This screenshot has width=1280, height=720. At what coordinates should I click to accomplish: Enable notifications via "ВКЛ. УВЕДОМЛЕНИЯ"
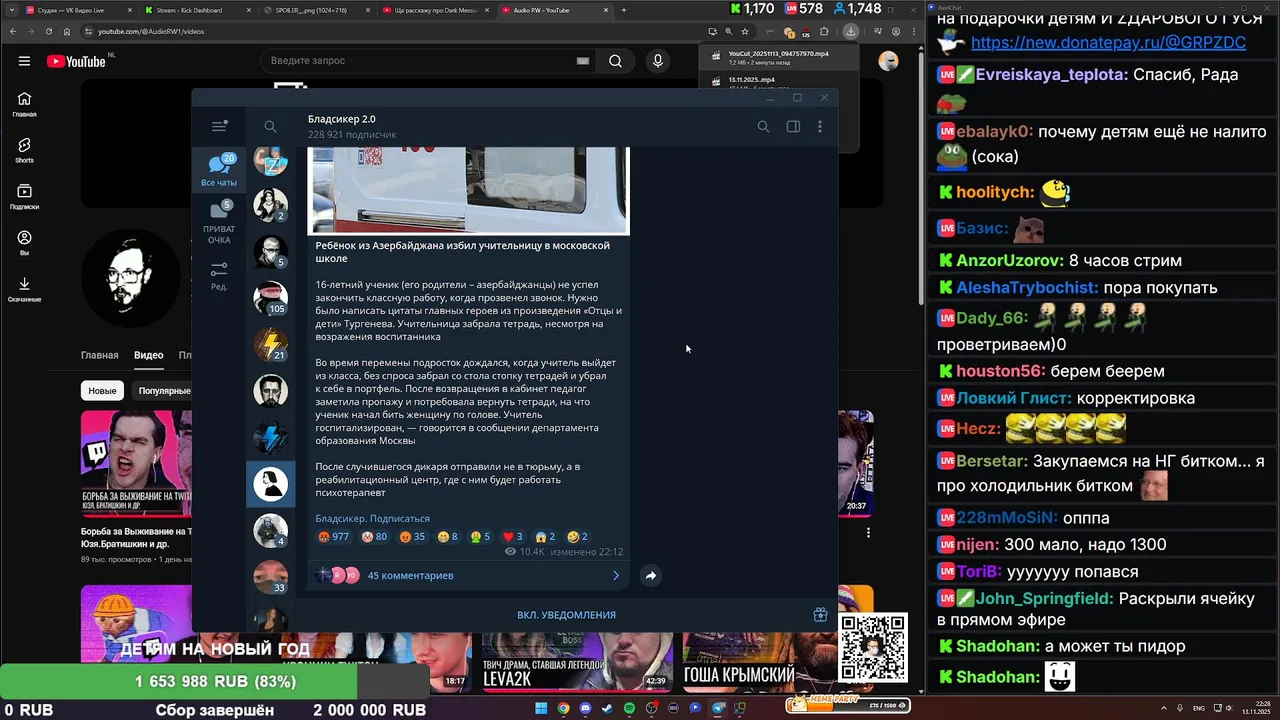pos(566,615)
